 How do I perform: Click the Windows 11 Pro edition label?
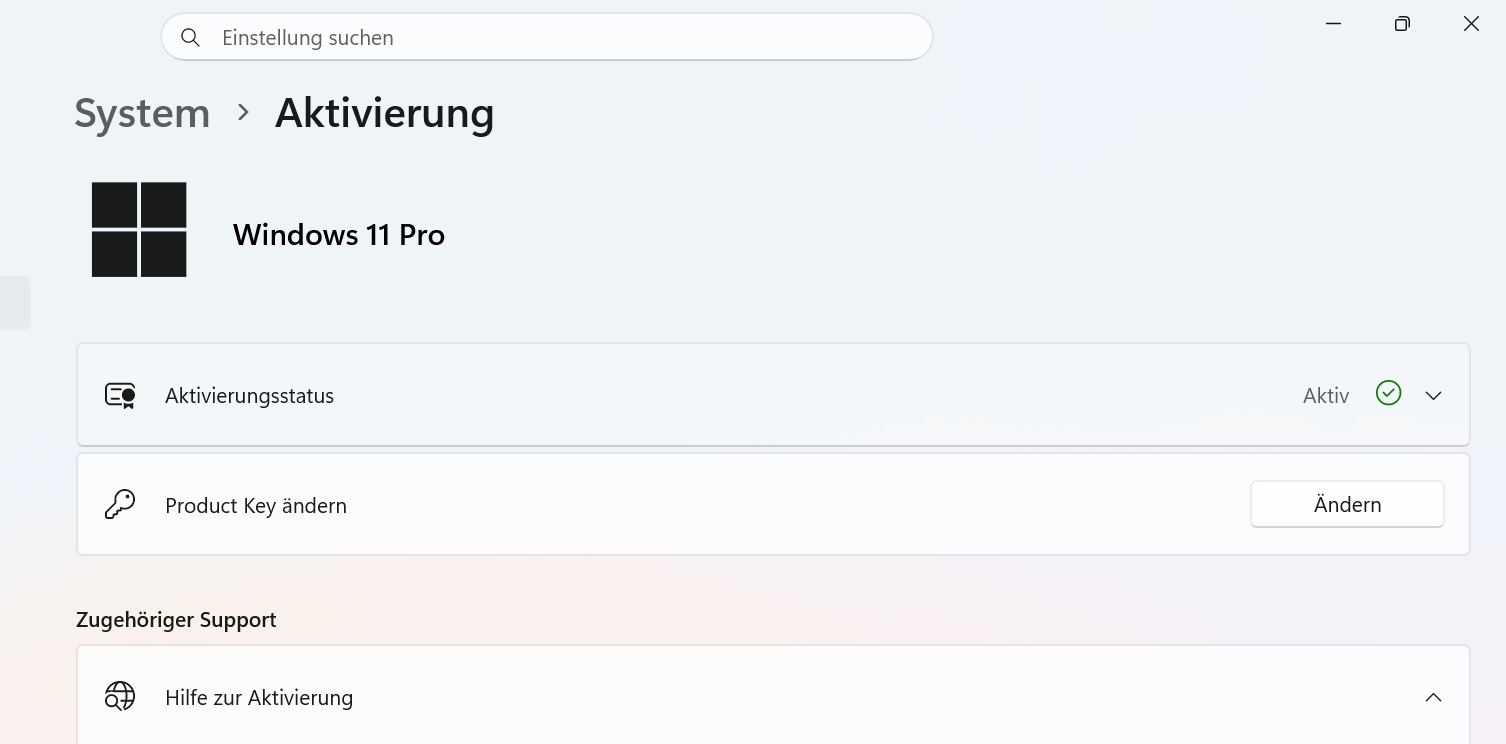339,235
